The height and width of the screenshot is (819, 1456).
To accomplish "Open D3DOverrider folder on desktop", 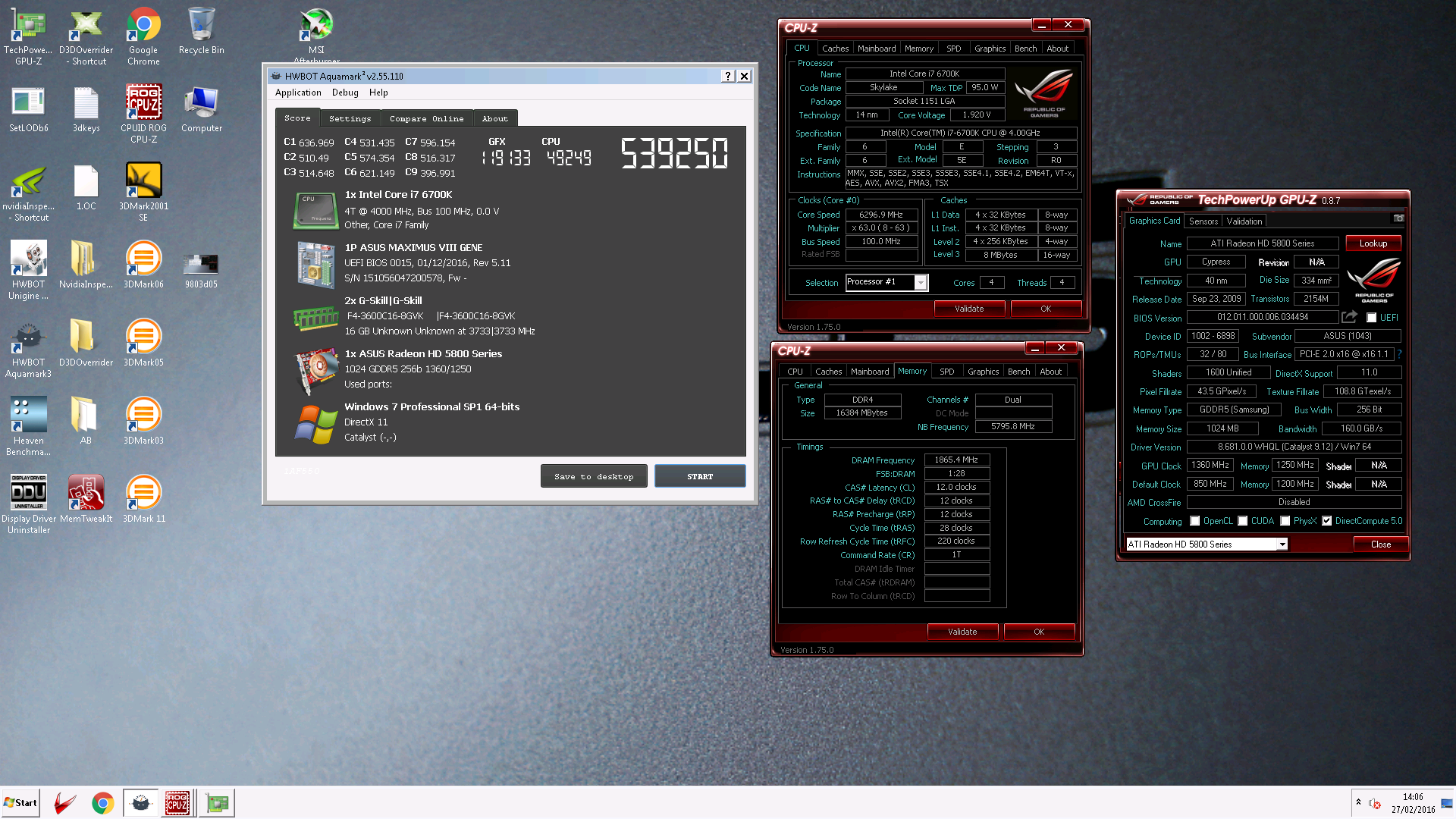I will click(x=86, y=343).
